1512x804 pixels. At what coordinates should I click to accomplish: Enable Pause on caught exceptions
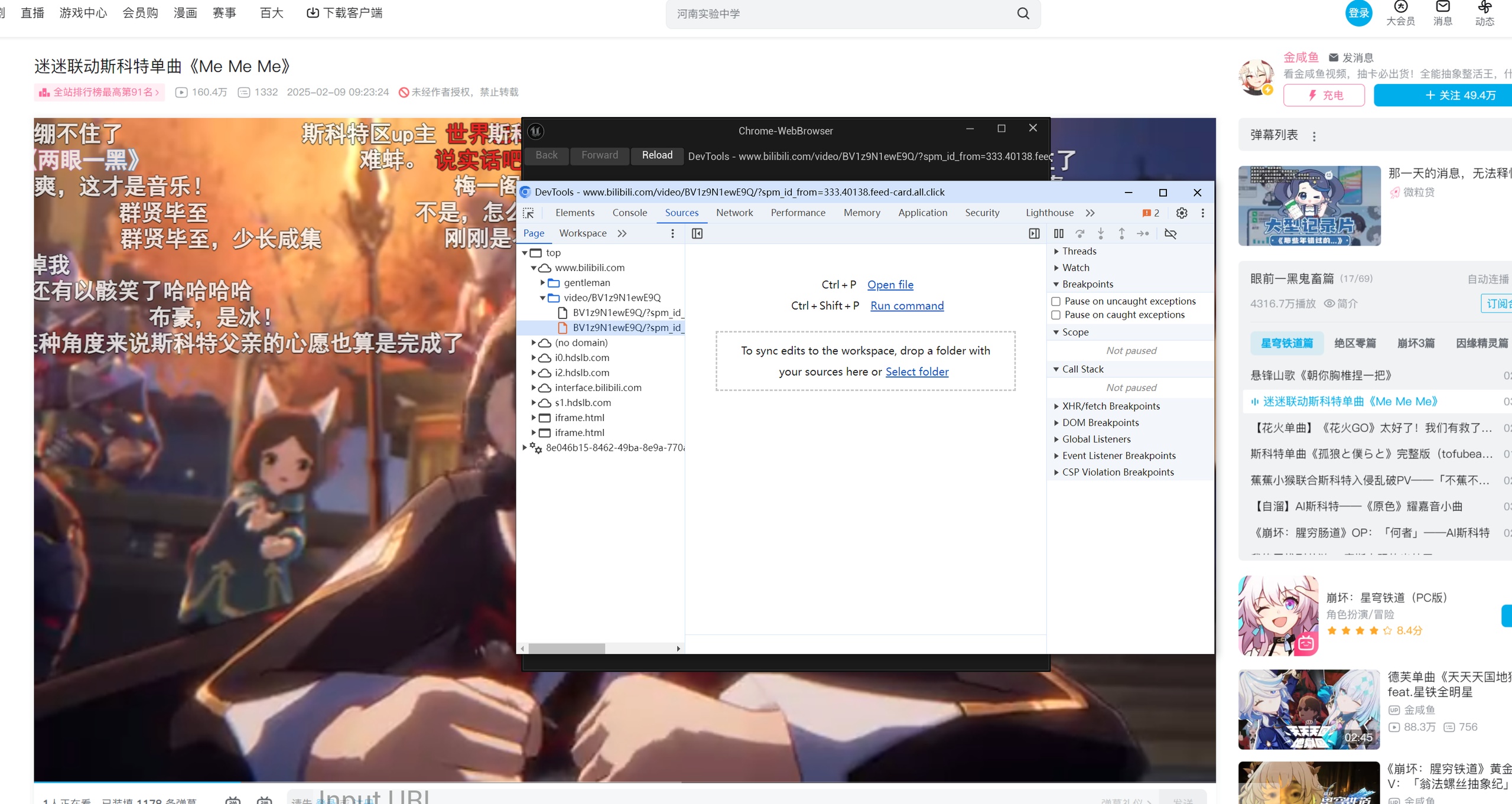pos(1056,315)
